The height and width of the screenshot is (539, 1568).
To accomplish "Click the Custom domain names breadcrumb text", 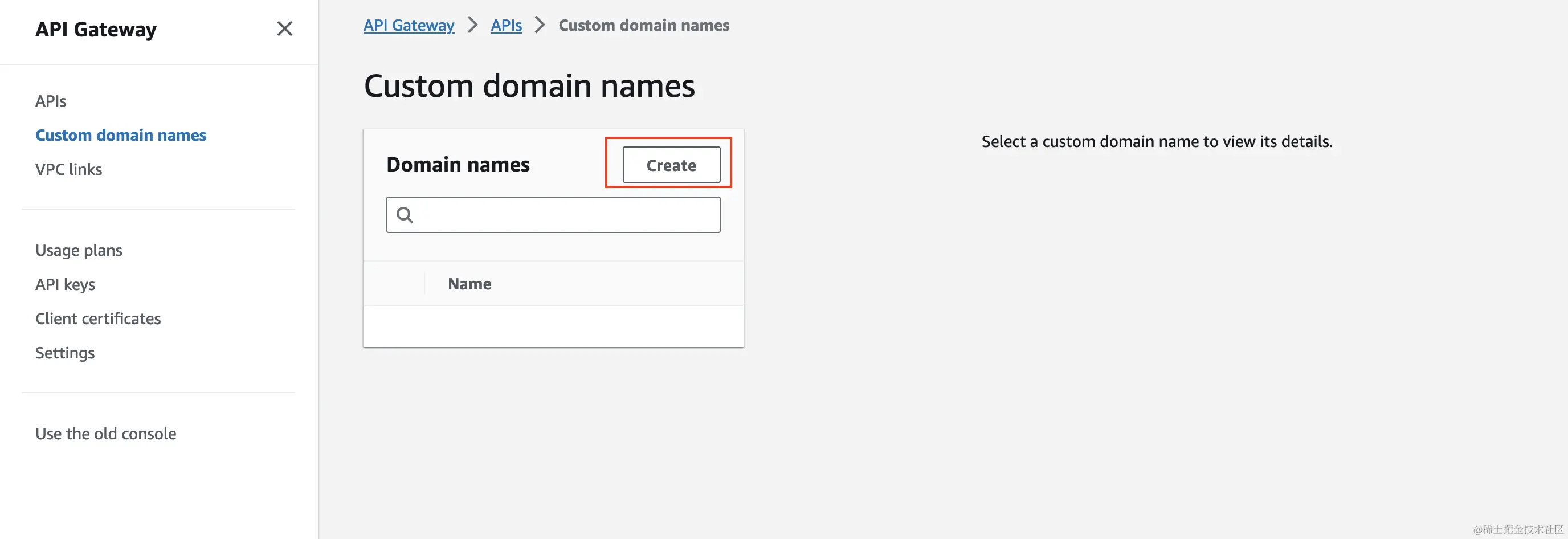I will click(x=643, y=26).
